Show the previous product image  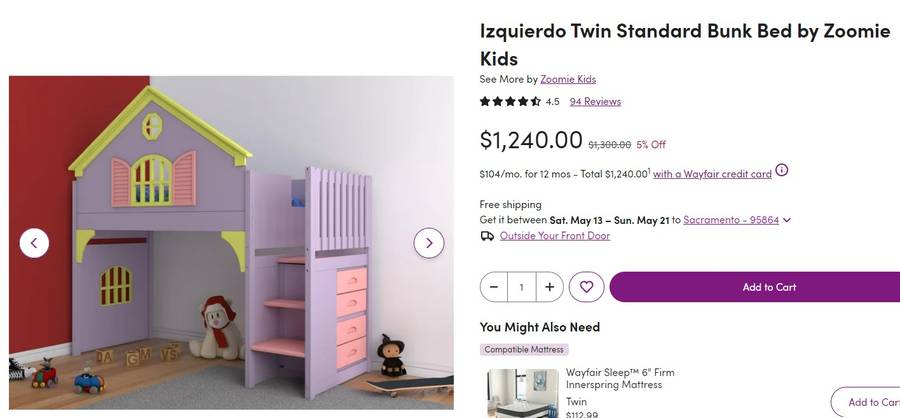pos(34,243)
